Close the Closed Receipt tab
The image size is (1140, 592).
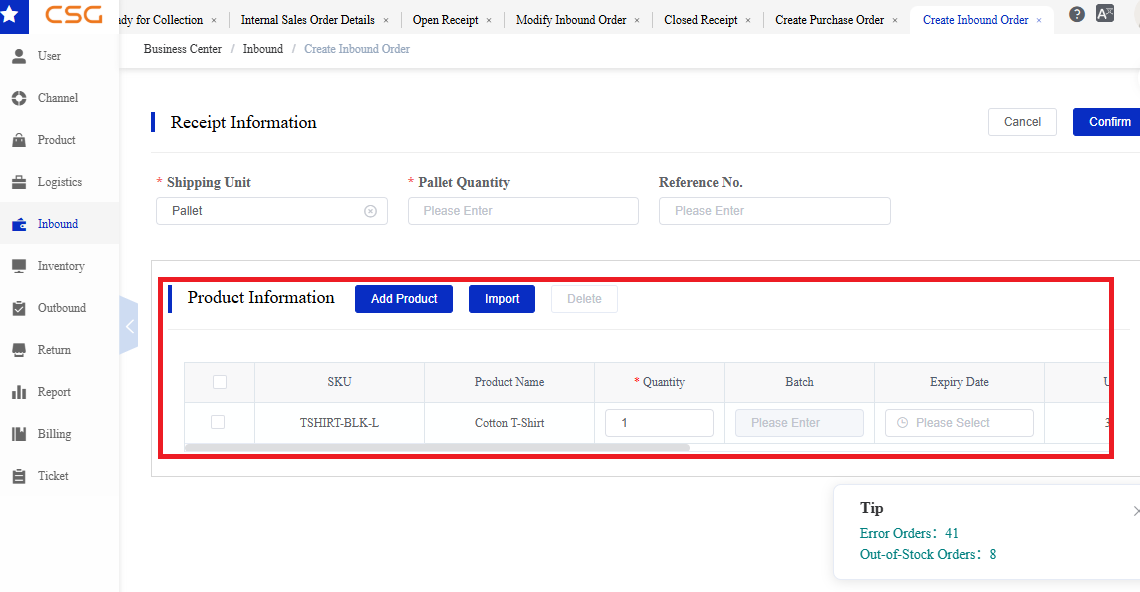[748, 20]
